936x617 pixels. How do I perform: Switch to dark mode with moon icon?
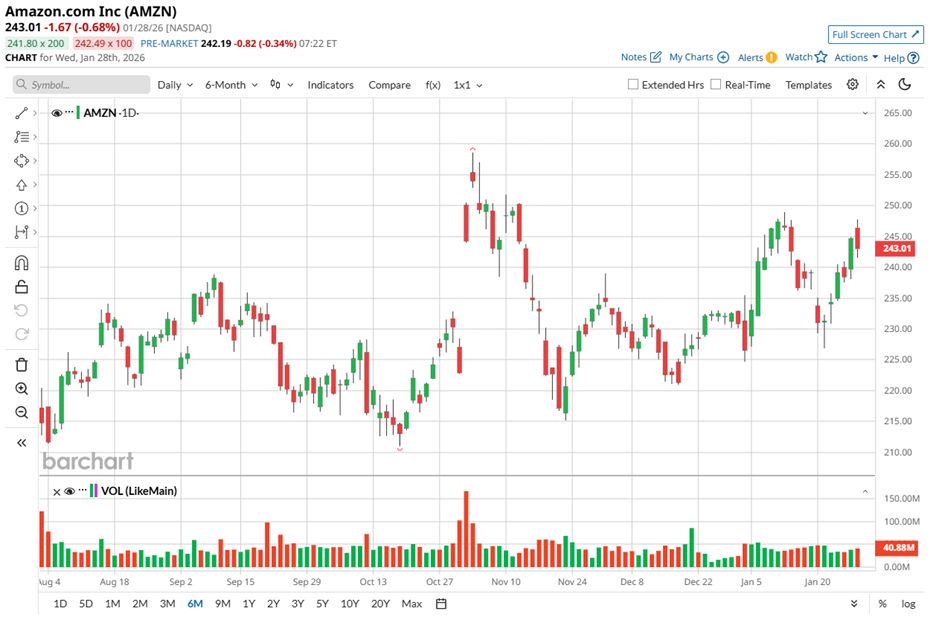[x=905, y=85]
